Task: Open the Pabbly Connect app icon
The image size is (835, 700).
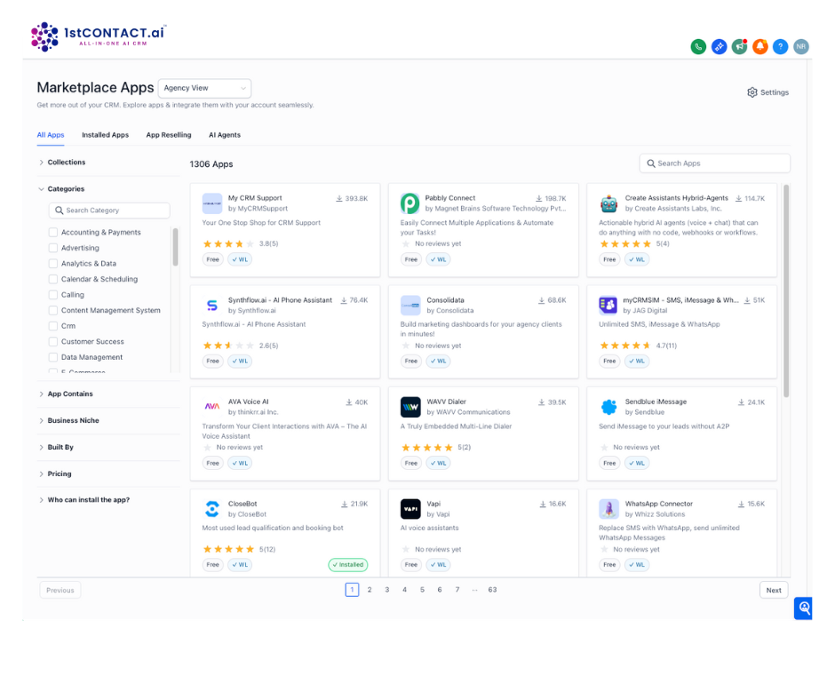Action: point(410,203)
